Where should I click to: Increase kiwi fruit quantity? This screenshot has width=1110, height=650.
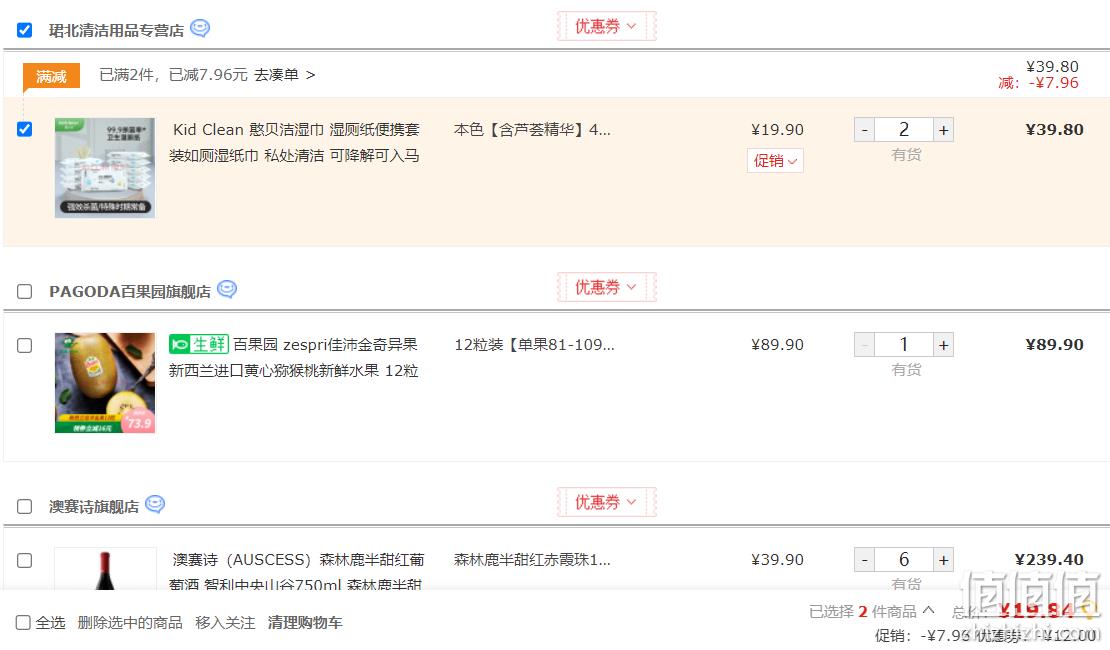click(x=943, y=346)
